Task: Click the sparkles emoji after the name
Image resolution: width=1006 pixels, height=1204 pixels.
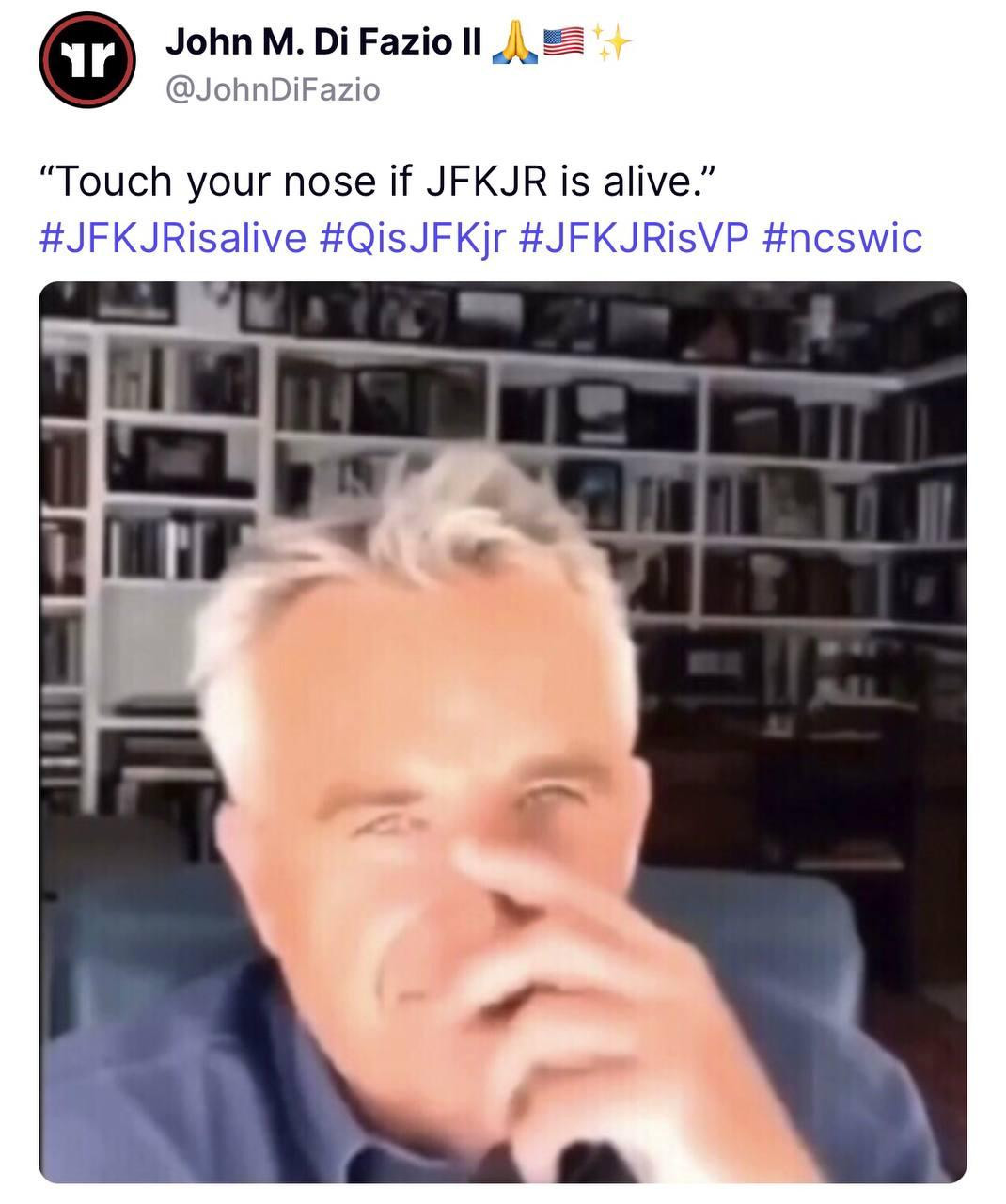Action: (612, 42)
